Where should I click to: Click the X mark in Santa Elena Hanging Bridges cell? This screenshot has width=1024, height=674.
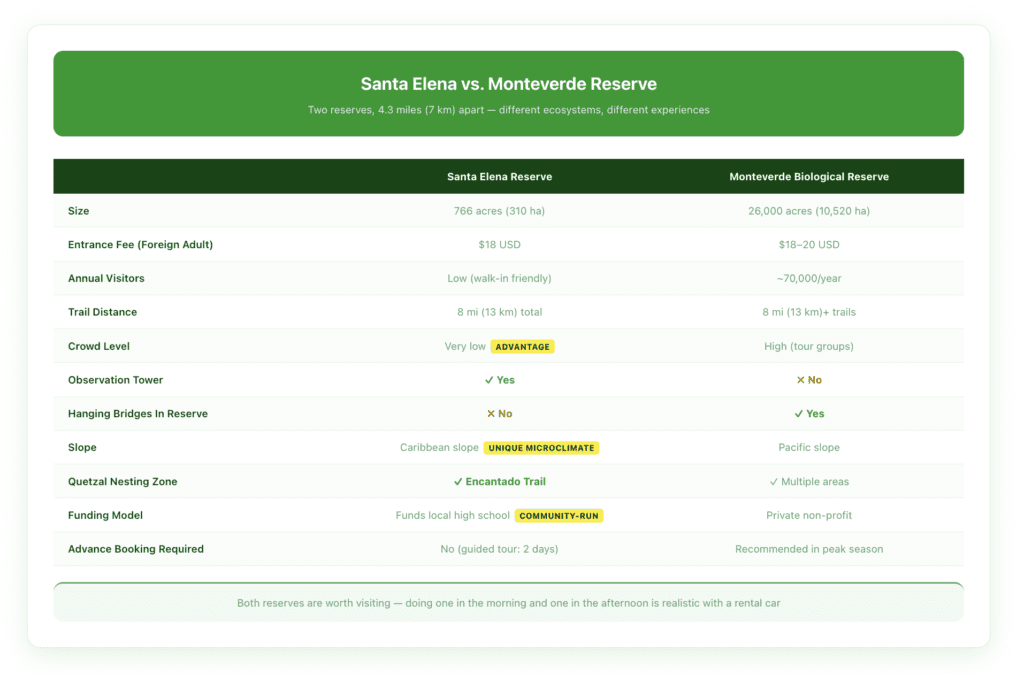coord(490,414)
